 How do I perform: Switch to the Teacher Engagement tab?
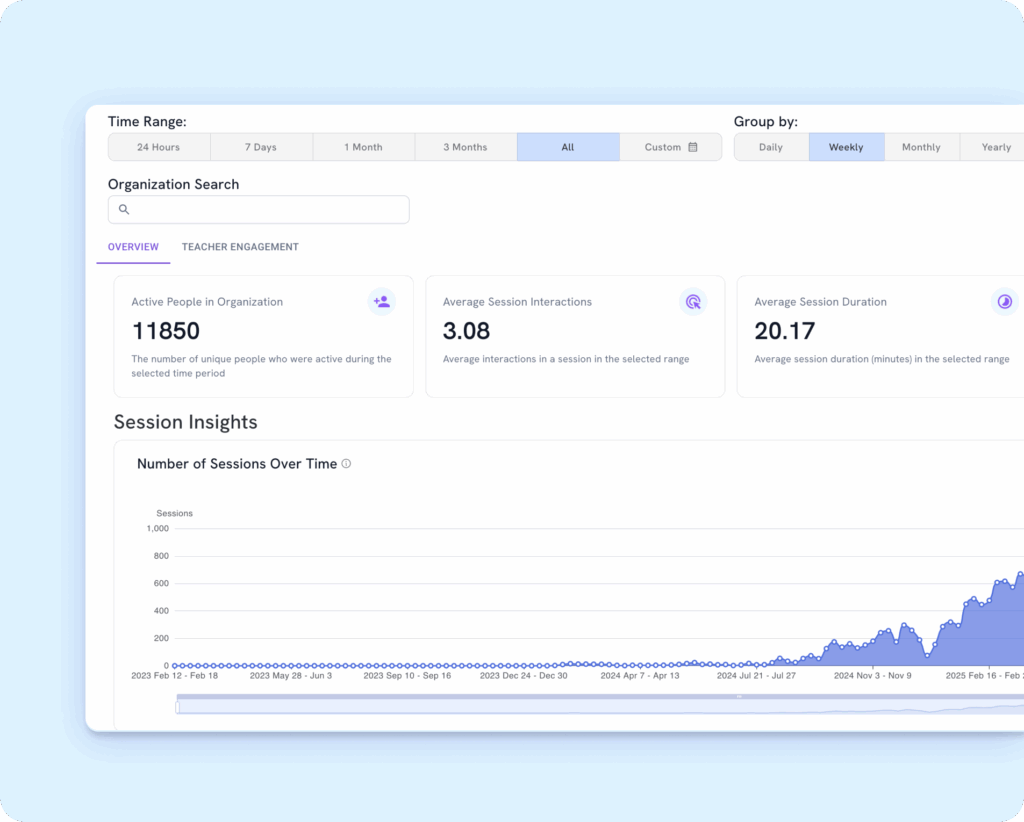[x=240, y=247]
